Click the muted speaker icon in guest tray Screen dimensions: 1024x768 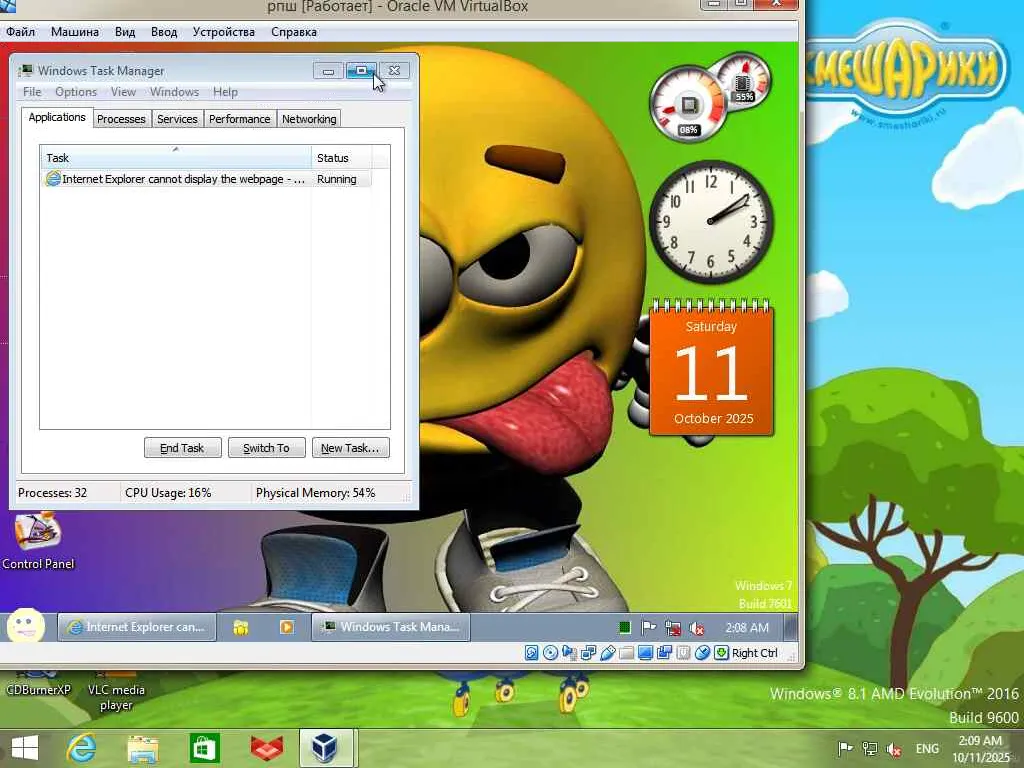(697, 628)
